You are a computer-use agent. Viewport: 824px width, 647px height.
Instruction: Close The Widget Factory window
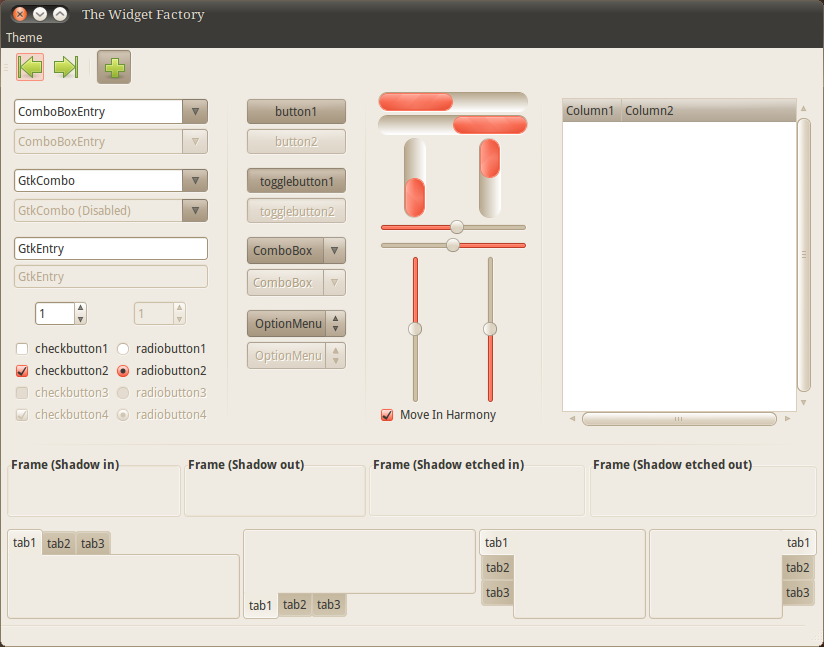20,14
